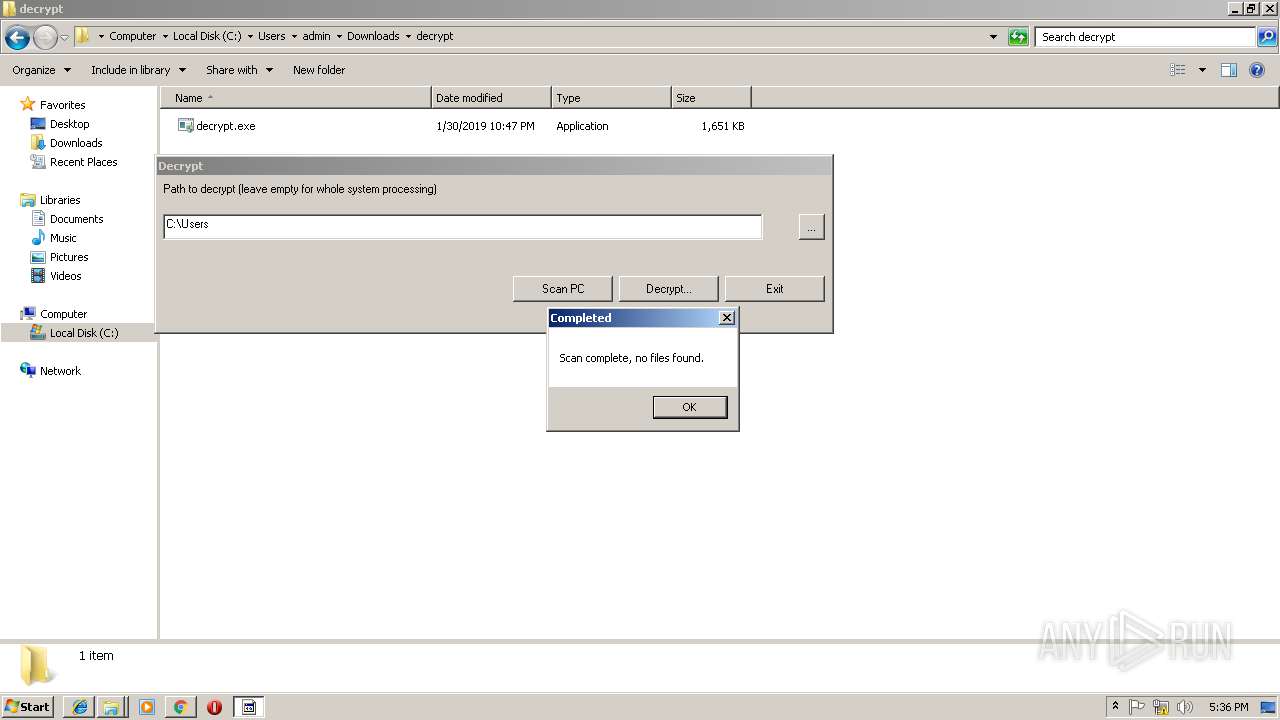Open the address bar history dropdown
The image size is (1280, 720).
click(993, 37)
